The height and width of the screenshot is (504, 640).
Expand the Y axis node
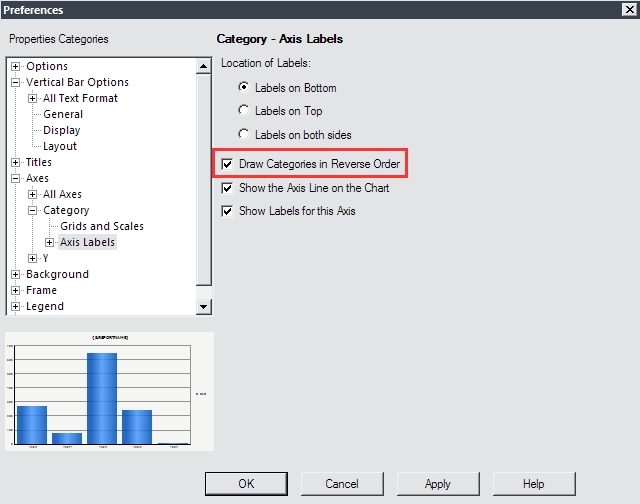(33, 259)
